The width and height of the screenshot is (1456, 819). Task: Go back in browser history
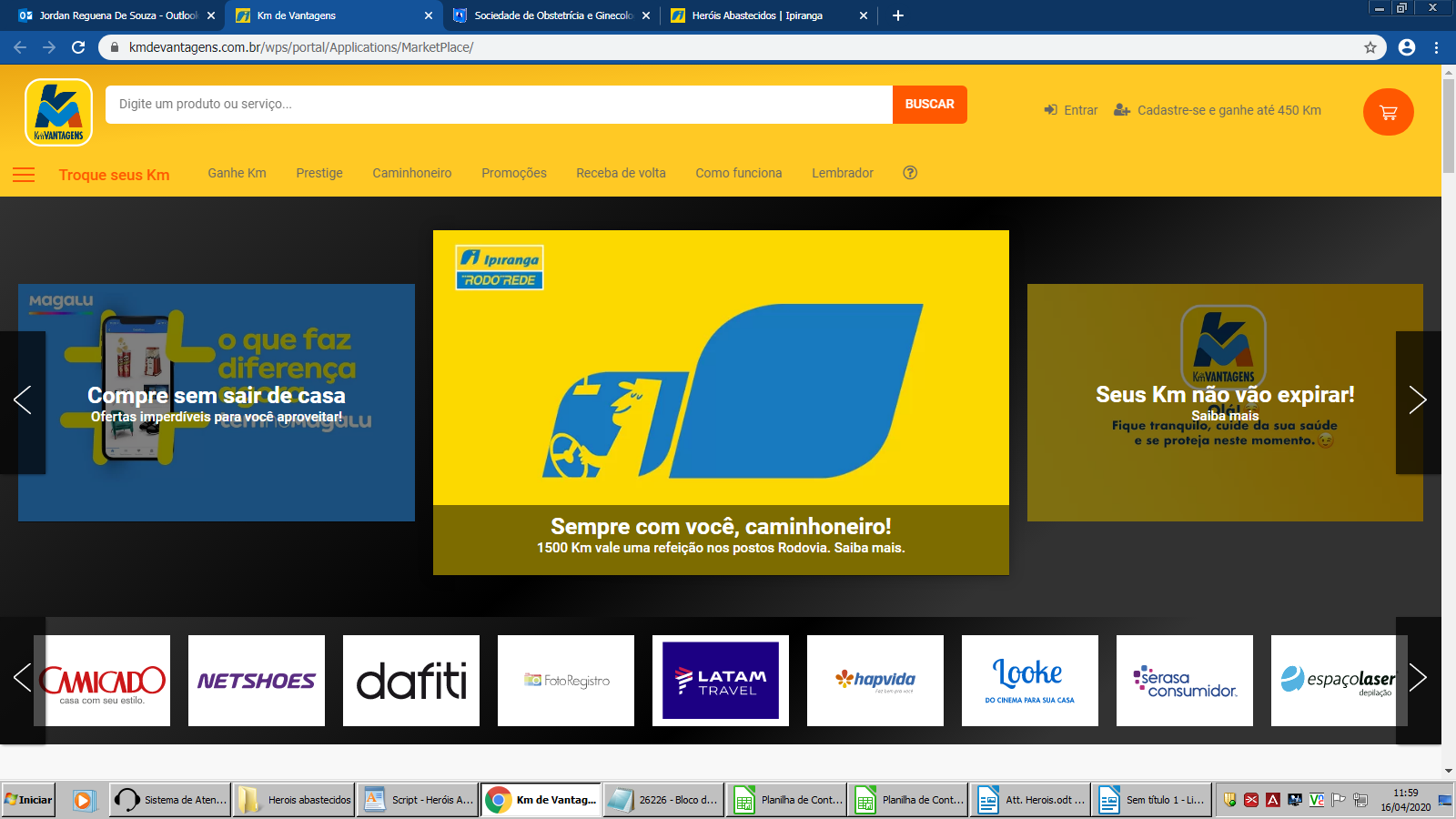click(x=20, y=47)
